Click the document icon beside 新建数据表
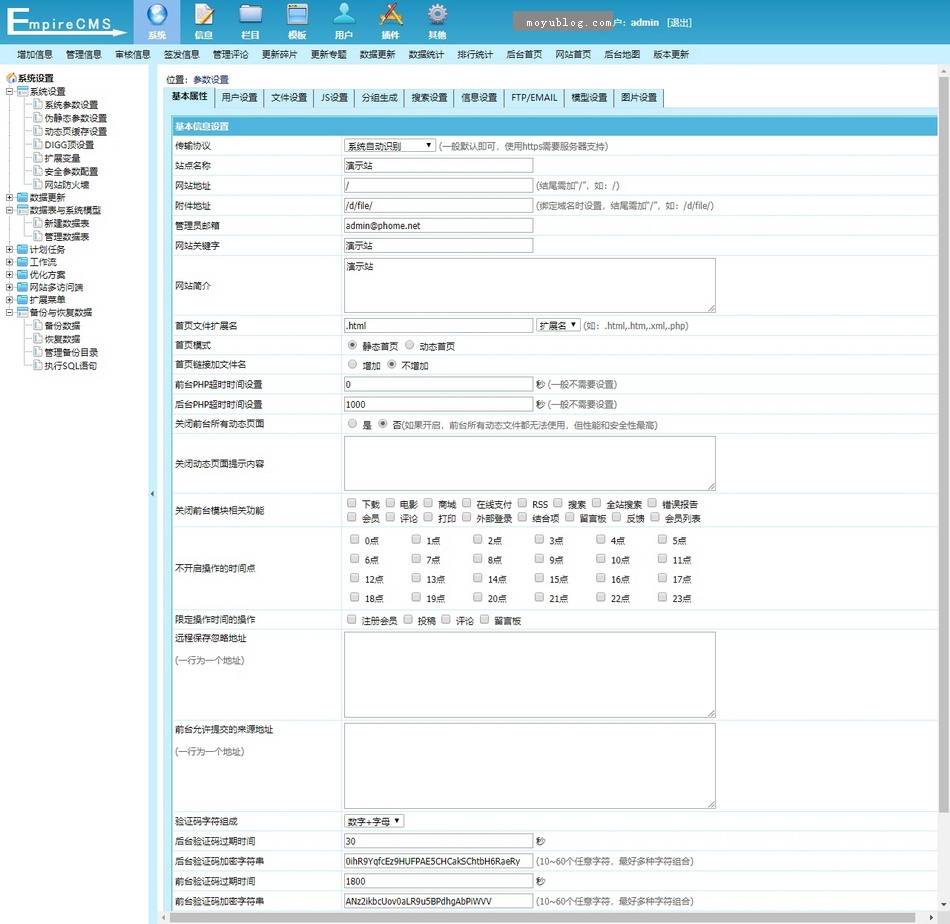The image size is (950, 924). [x=38, y=223]
